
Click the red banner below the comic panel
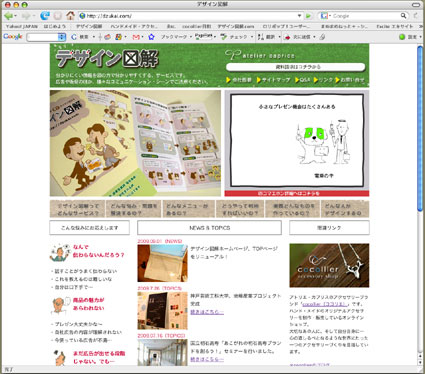point(297,193)
